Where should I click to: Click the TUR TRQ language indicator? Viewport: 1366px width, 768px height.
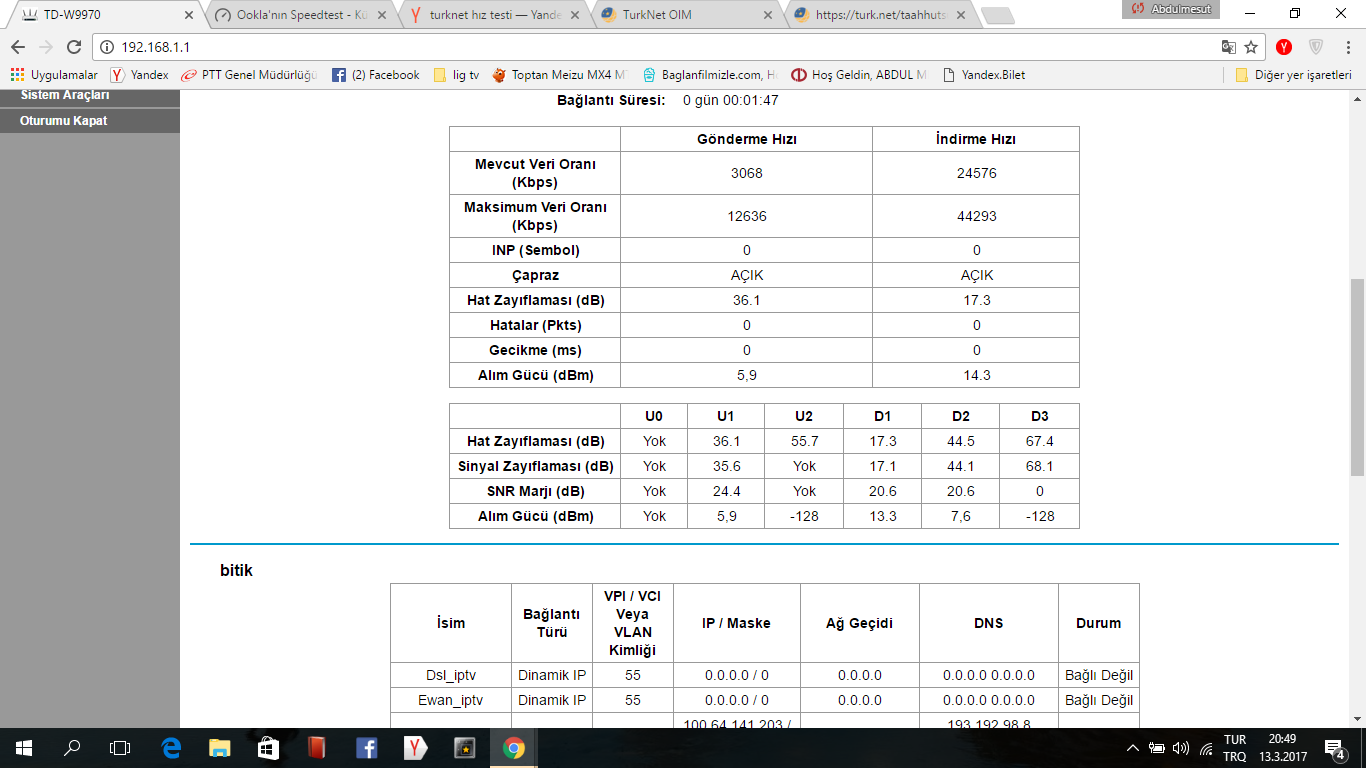point(1235,748)
